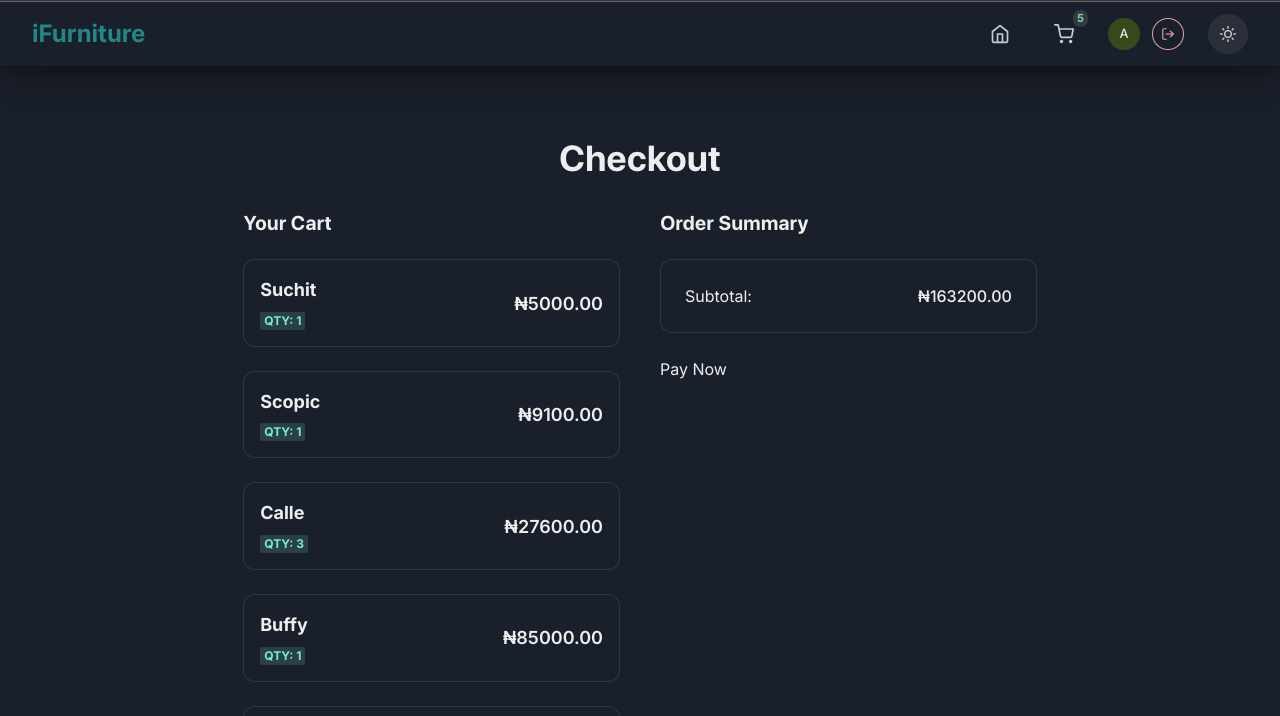Click the iFurniture logo
The width and height of the screenshot is (1280, 716).
pos(88,34)
